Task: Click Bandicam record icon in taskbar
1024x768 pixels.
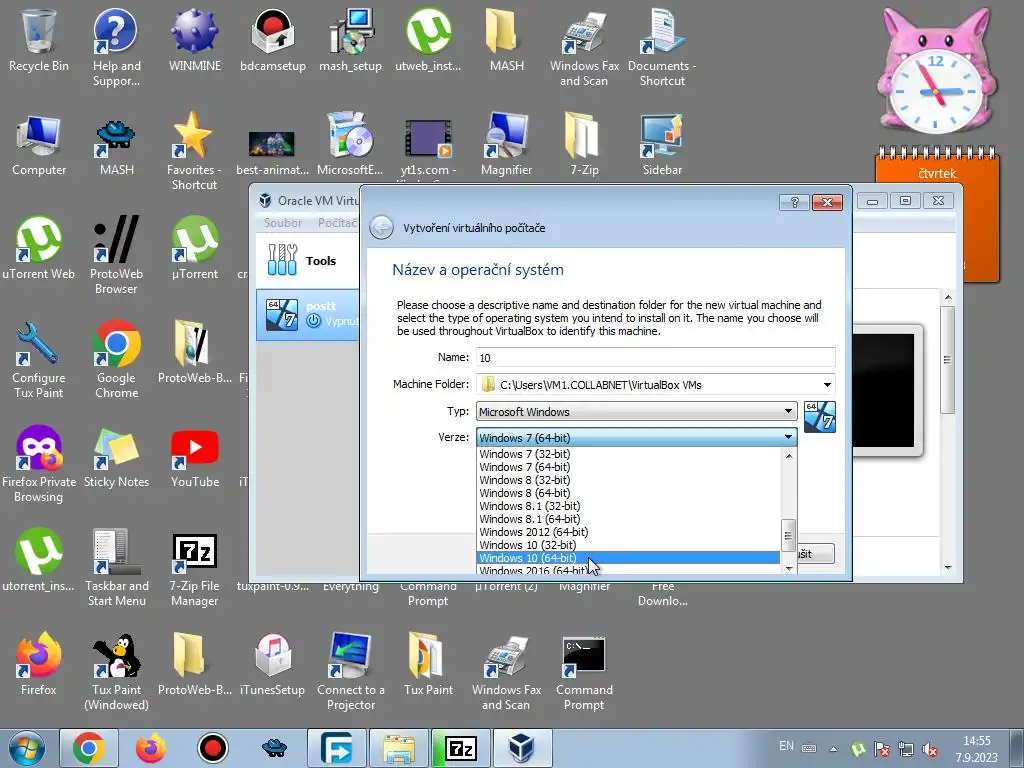Action: pos(213,748)
